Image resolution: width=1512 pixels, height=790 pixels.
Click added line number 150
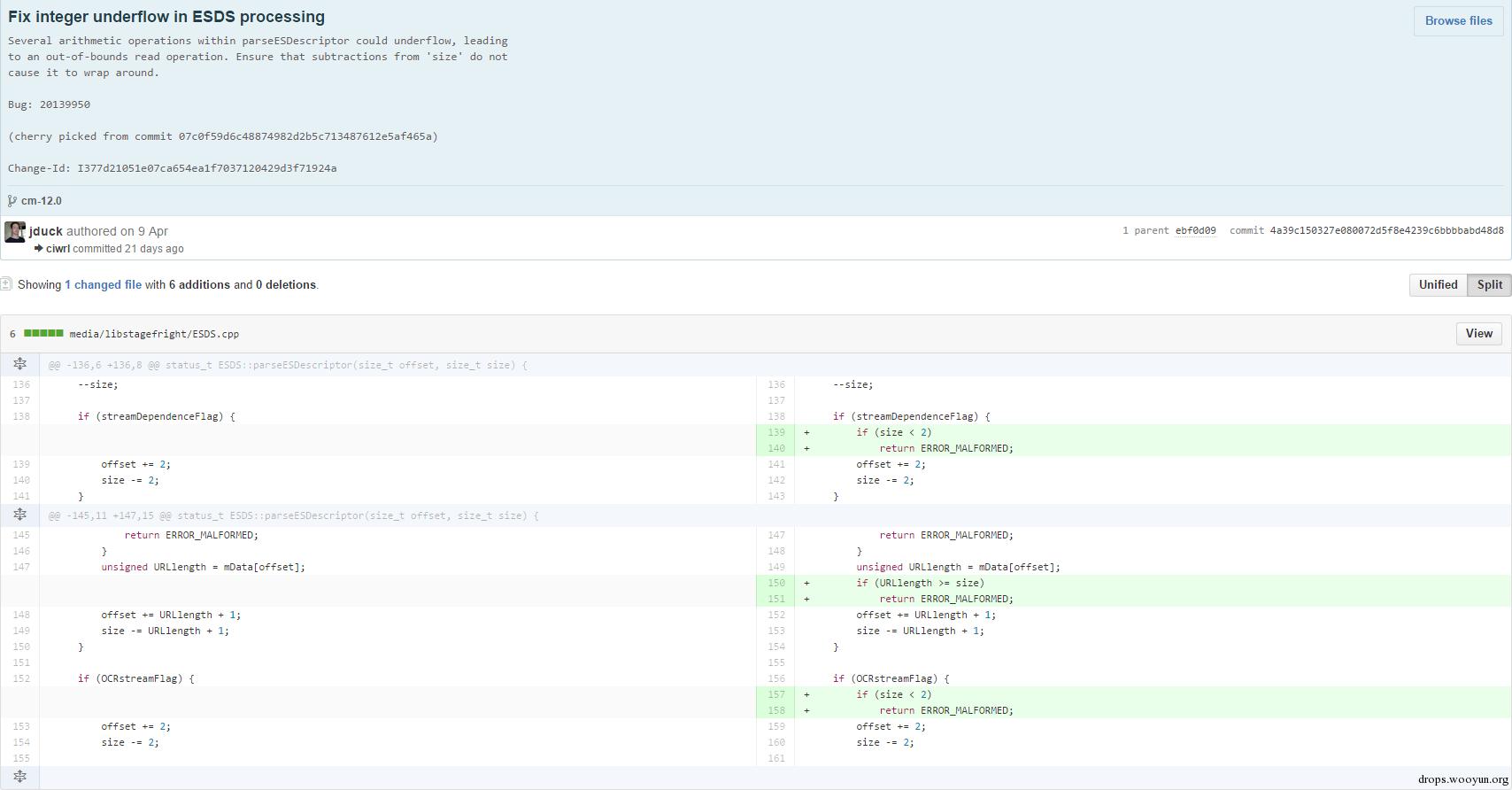pos(775,583)
